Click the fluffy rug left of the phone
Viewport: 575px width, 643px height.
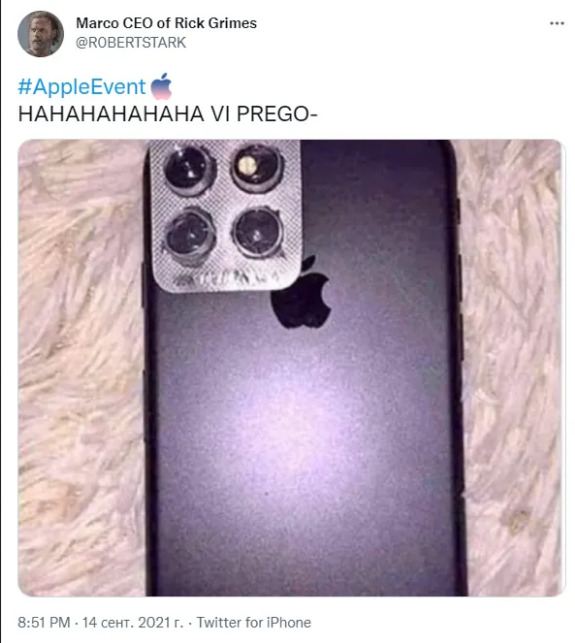pos(81,368)
